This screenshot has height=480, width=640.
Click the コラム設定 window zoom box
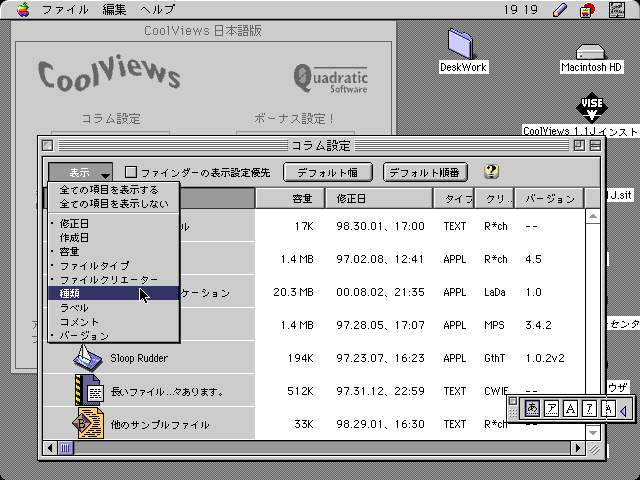coord(578,145)
